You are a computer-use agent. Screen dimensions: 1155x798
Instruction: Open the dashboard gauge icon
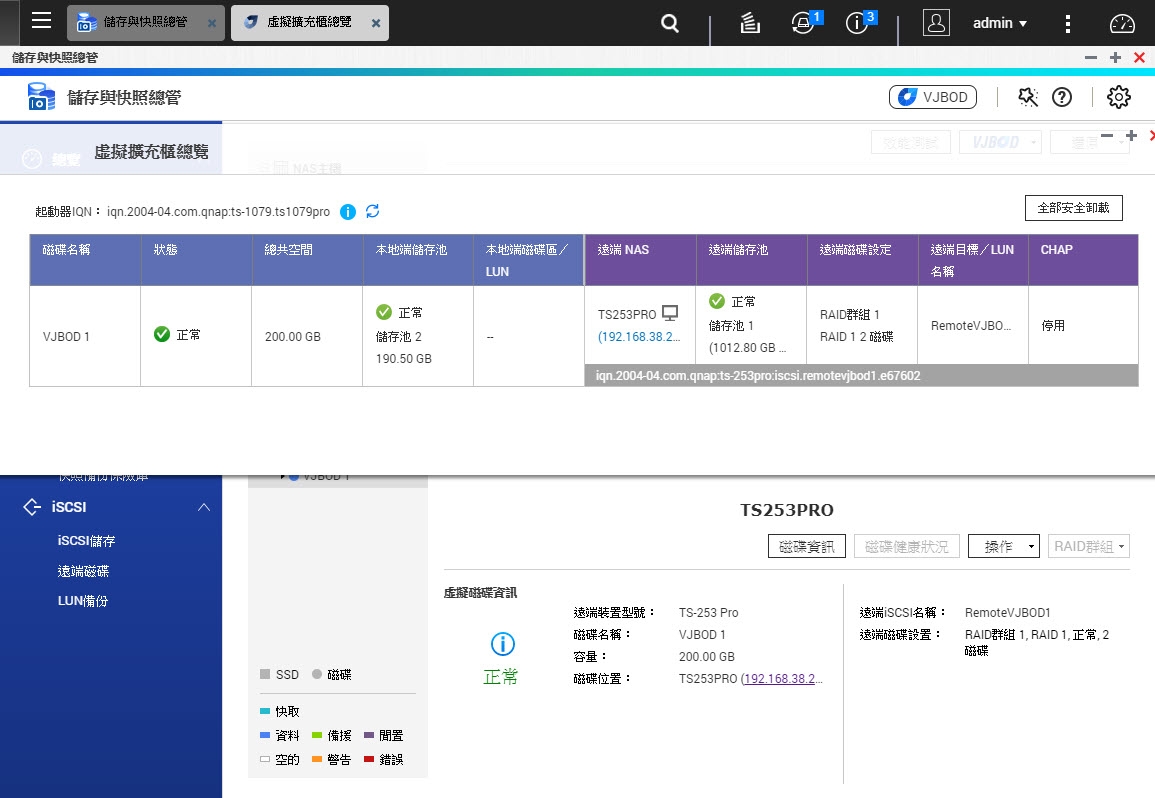point(1122,24)
